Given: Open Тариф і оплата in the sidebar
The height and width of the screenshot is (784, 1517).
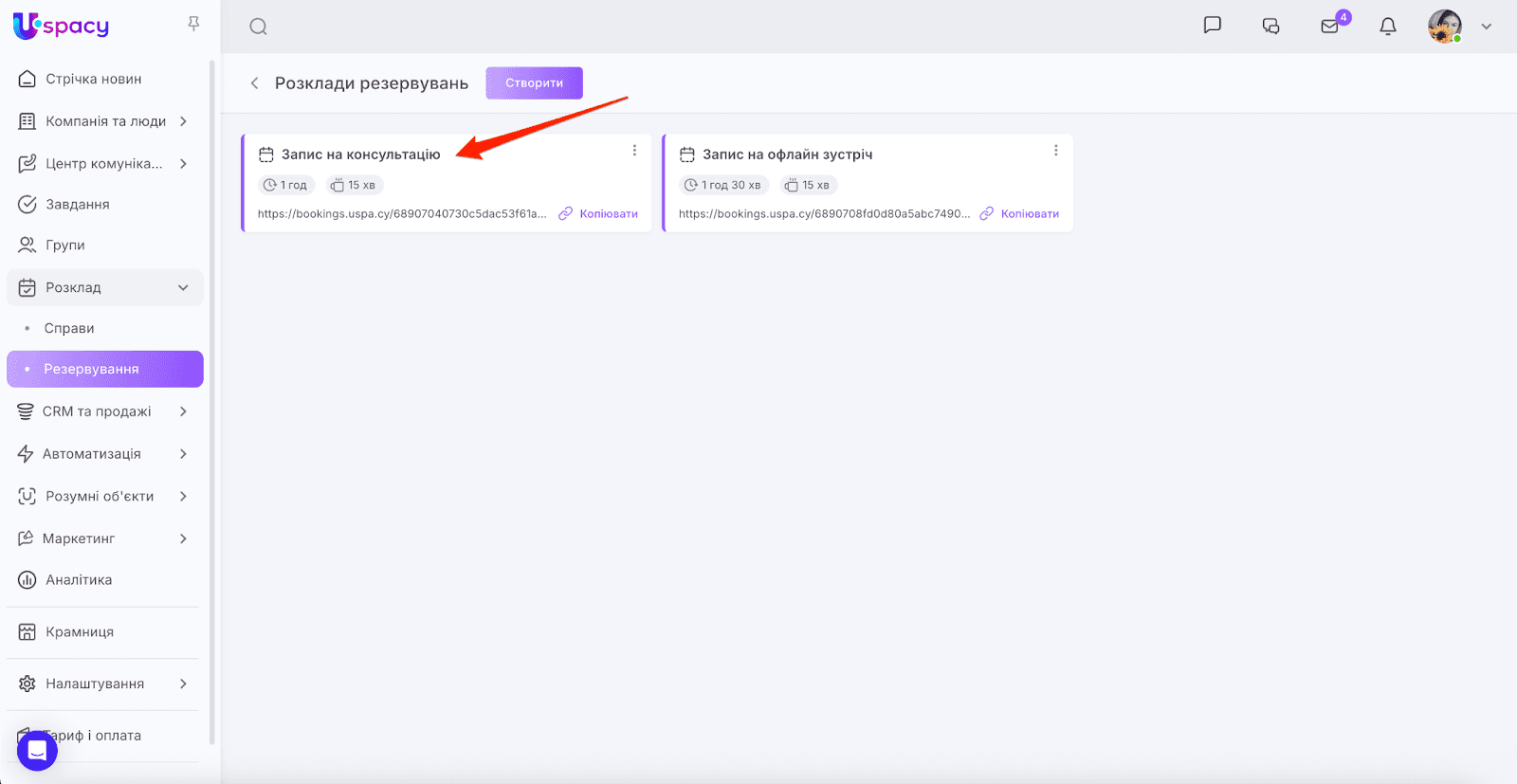Looking at the screenshot, I should [93, 736].
